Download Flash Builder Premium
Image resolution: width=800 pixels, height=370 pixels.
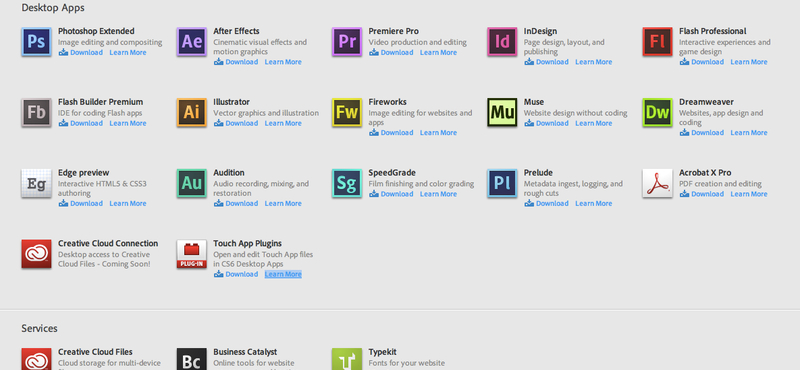click(81, 123)
